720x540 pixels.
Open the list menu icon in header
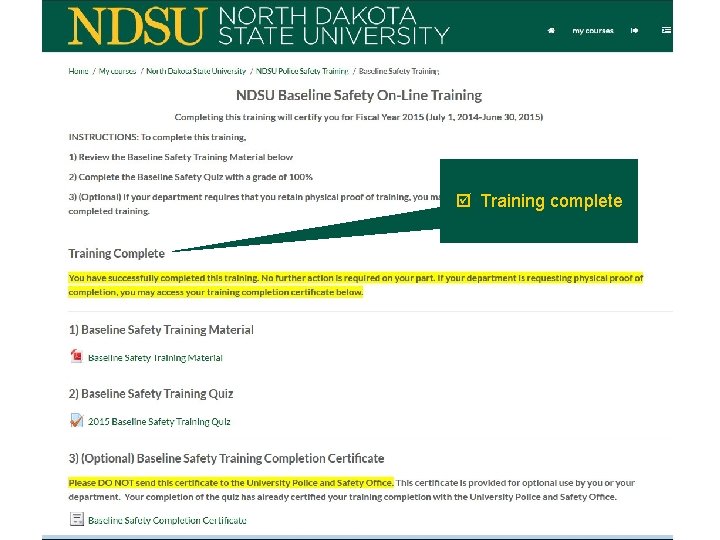coord(666,30)
